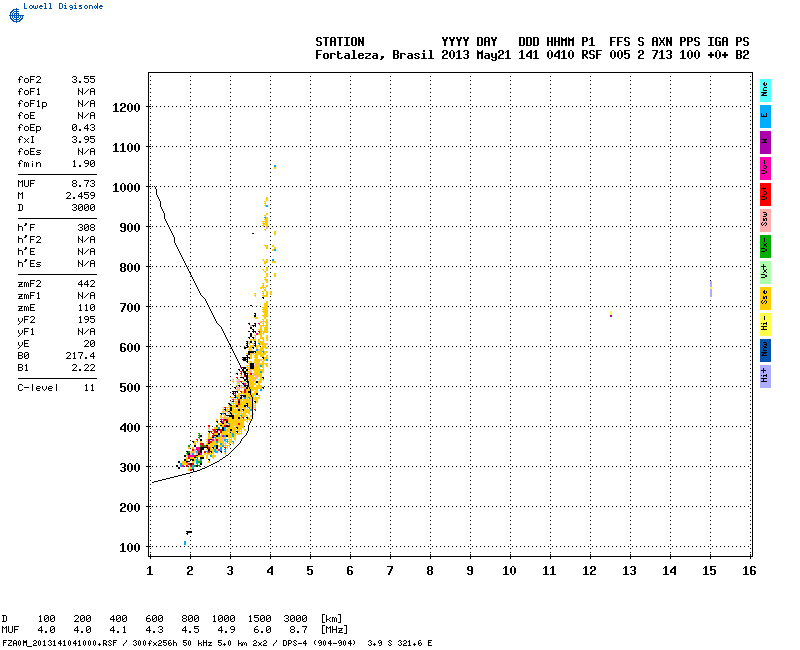Select the MUF value 8.73
This screenshot has width=800, height=650.
click(83, 184)
